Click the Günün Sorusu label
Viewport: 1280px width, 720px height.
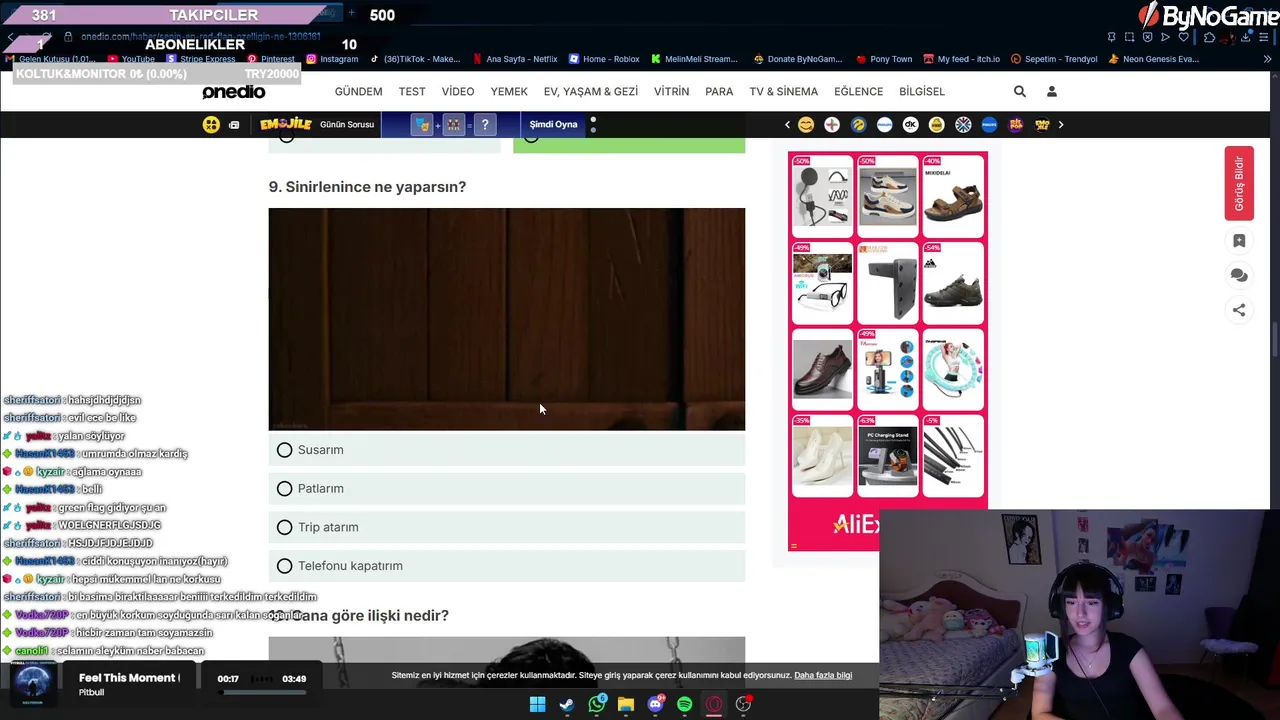[x=347, y=125]
